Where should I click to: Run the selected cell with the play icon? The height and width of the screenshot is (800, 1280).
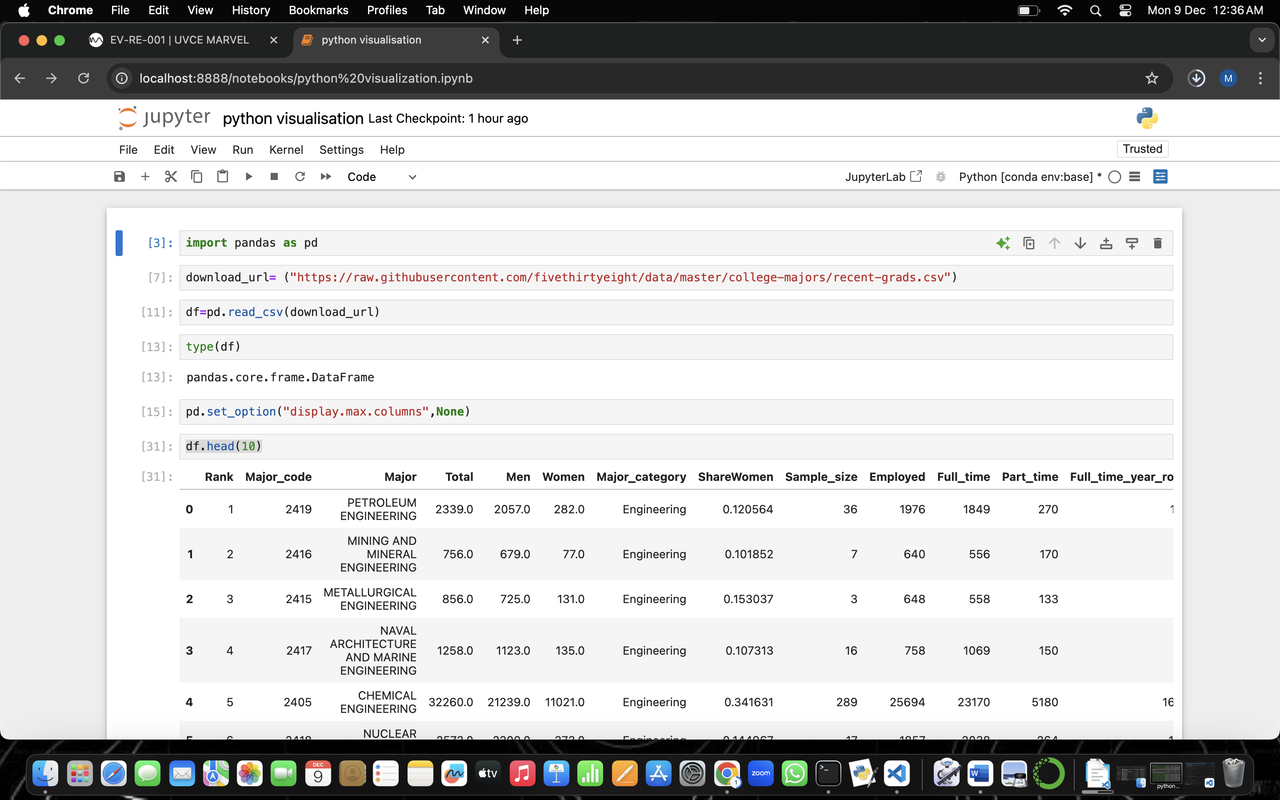tap(249, 177)
